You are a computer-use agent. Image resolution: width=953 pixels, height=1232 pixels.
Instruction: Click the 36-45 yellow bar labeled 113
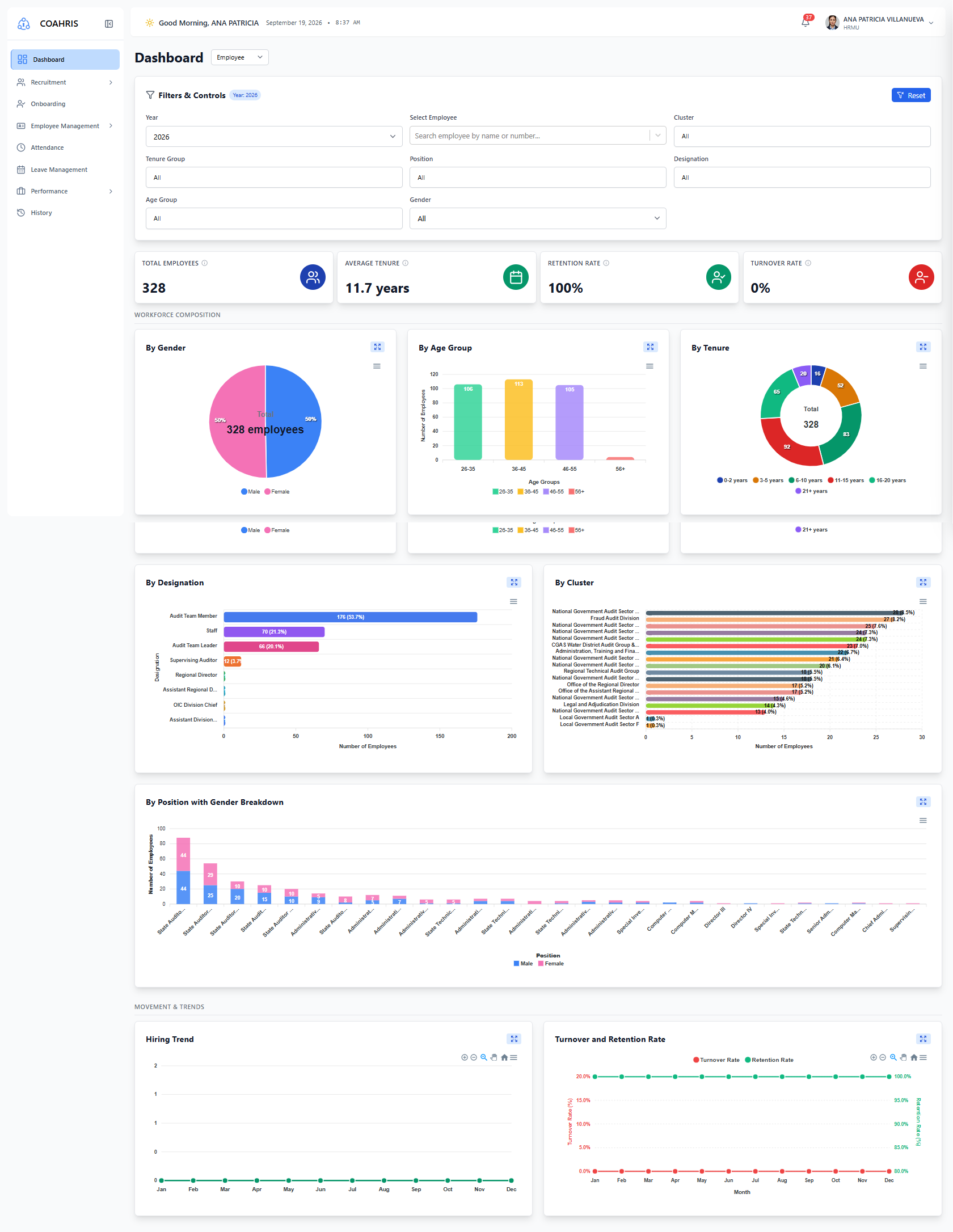[518, 420]
